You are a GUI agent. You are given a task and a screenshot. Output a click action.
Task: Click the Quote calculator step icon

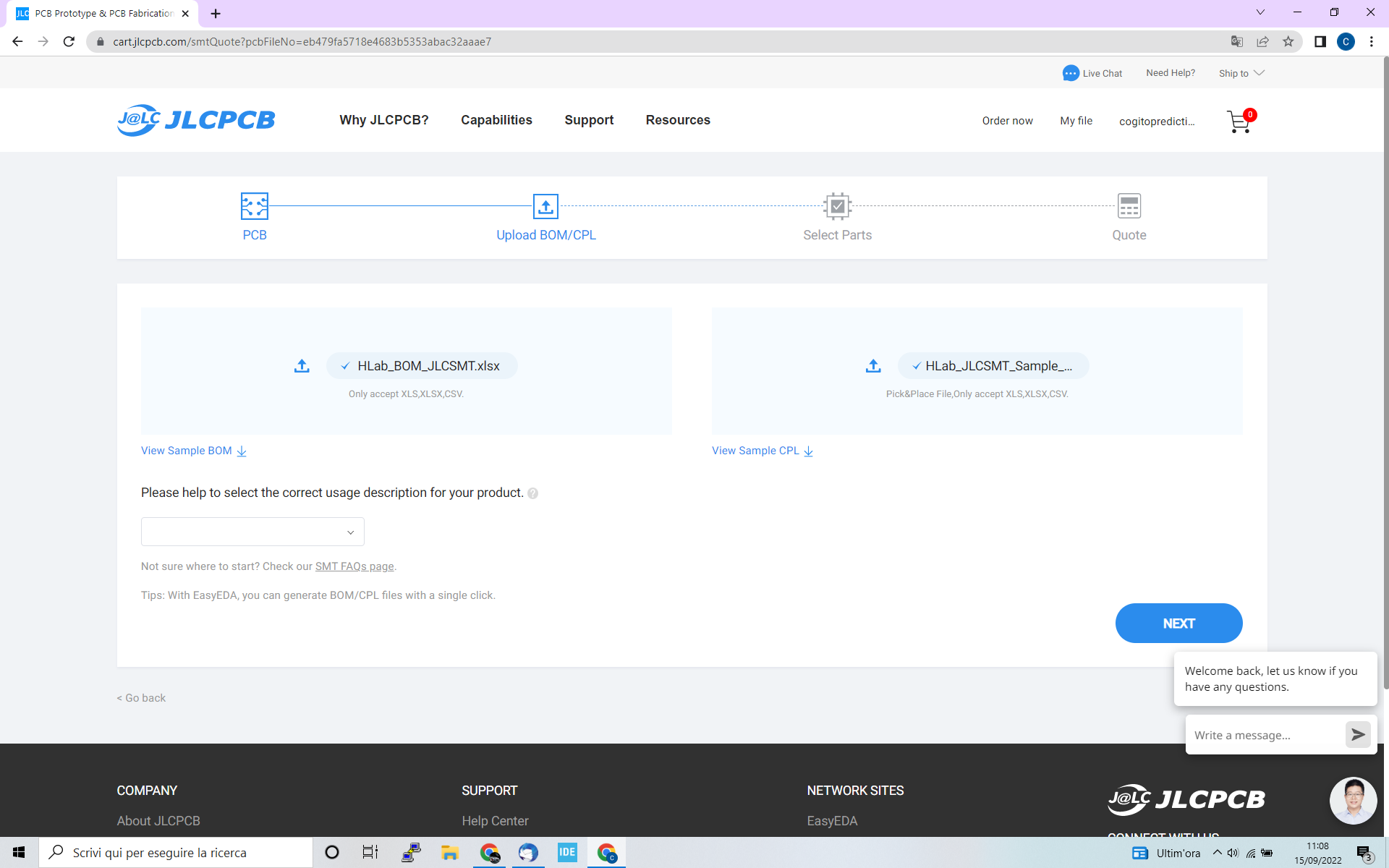pos(1129,206)
